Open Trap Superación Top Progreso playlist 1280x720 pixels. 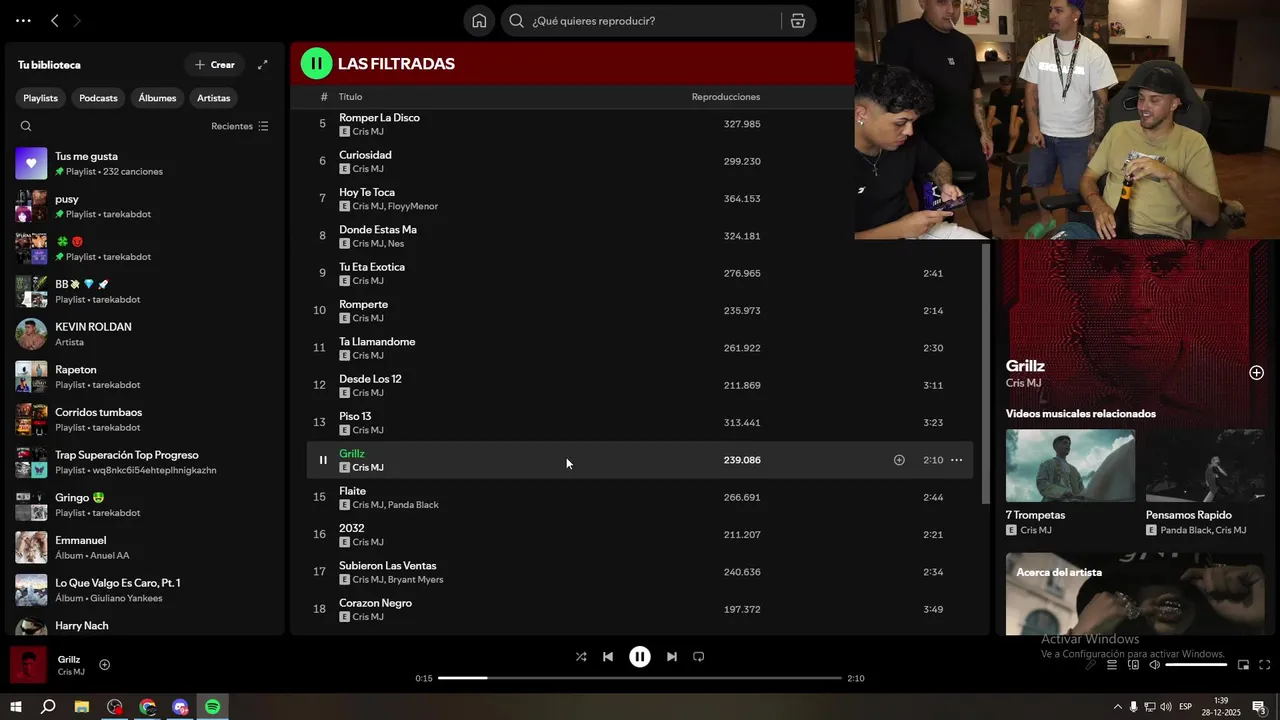[145, 462]
